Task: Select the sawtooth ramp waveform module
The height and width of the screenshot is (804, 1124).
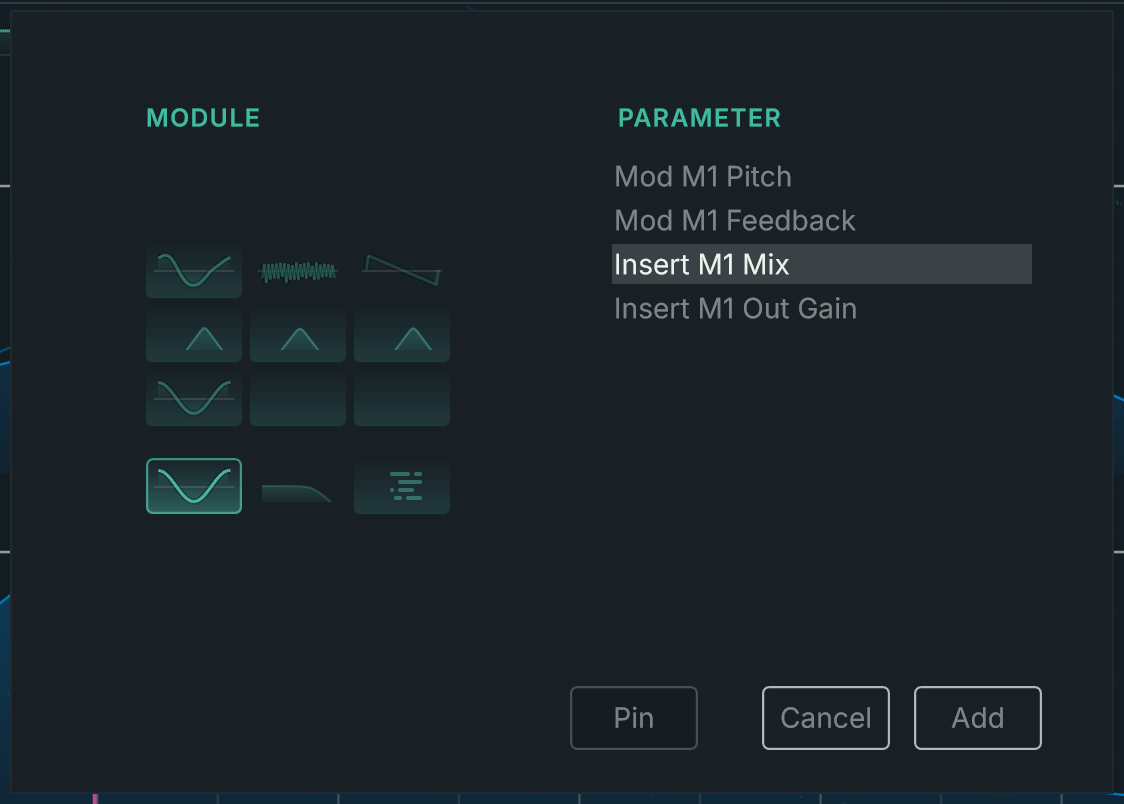Action: [402, 271]
